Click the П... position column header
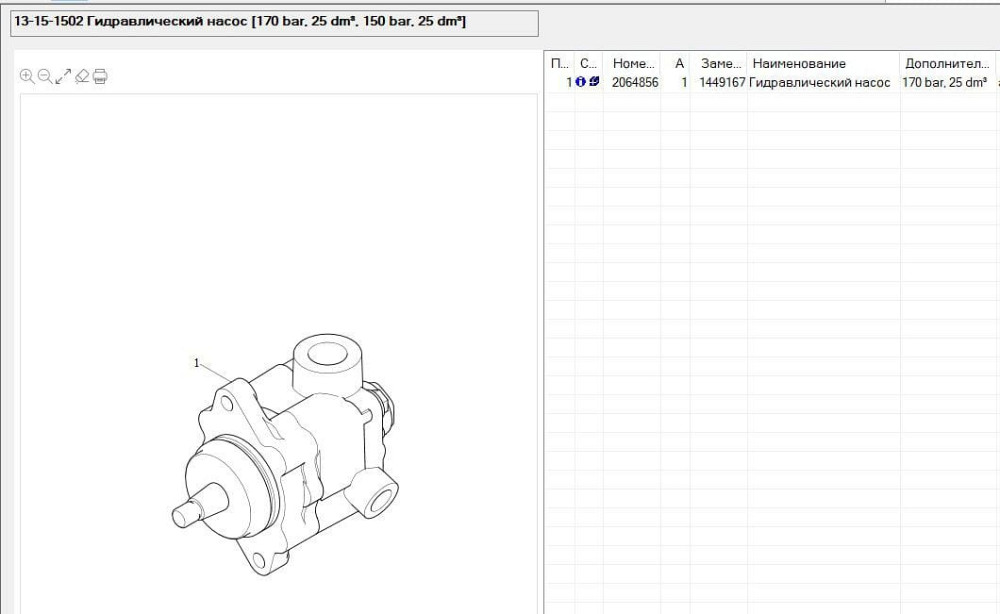 tap(560, 63)
